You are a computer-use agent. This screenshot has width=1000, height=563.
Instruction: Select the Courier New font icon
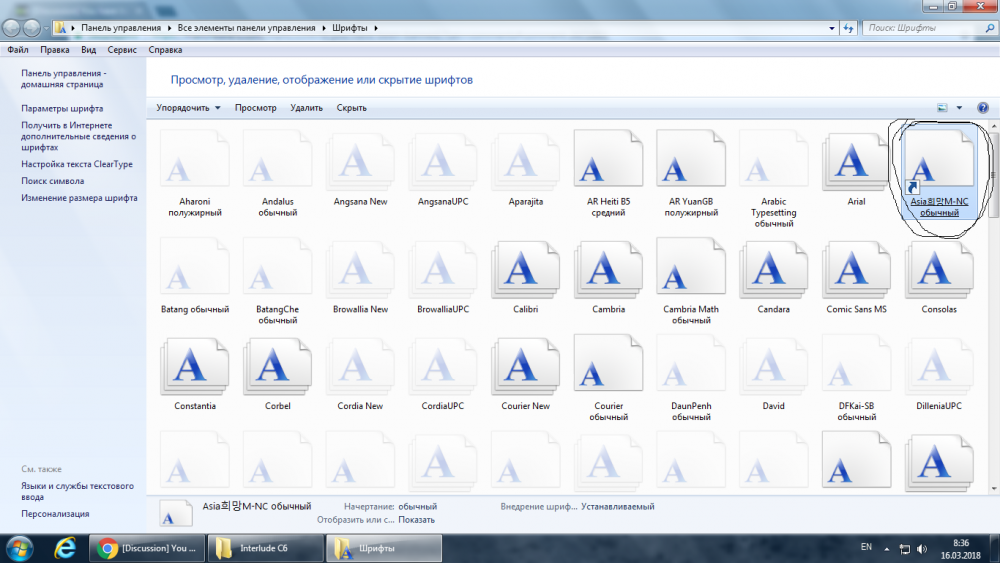(526, 368)
